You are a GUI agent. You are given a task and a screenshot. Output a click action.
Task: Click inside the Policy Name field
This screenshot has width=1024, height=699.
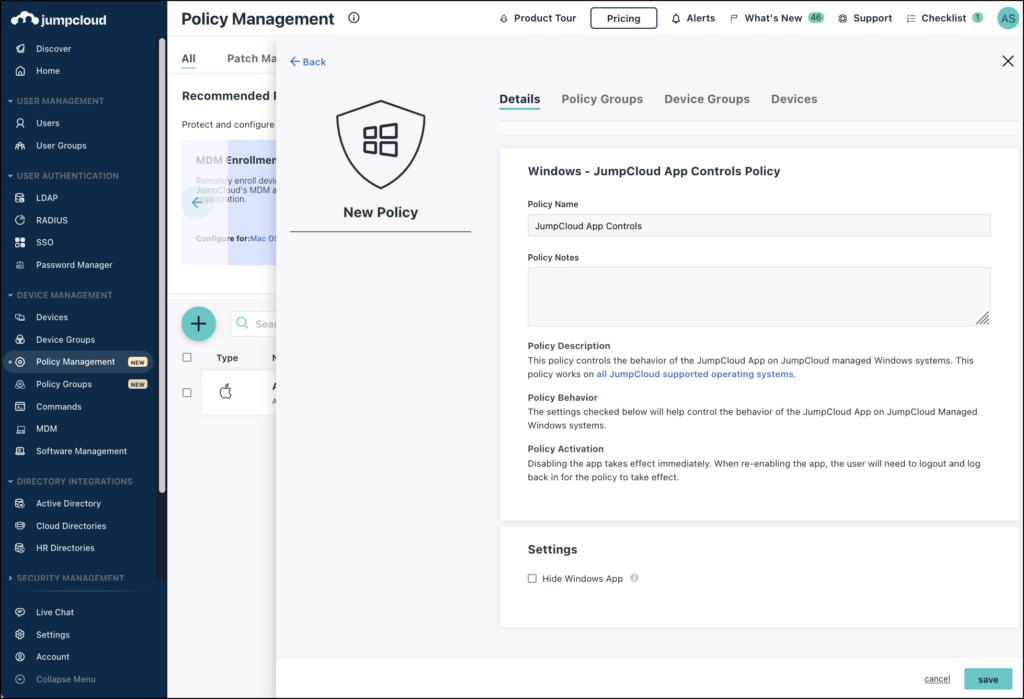pos(758,224)
